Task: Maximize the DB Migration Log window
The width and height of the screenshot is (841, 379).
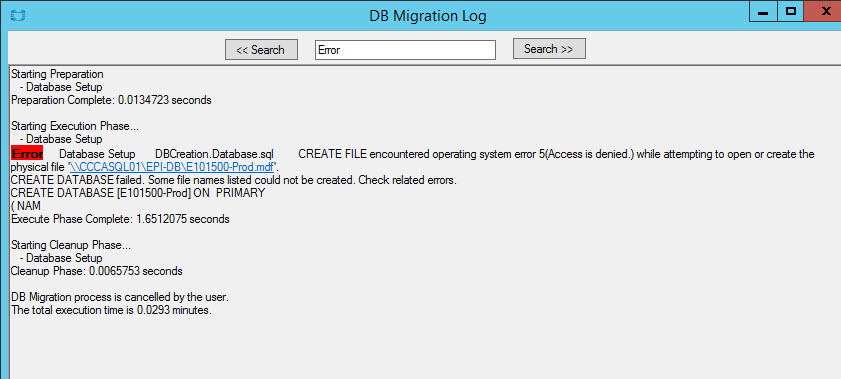Action: click(790, 11)
